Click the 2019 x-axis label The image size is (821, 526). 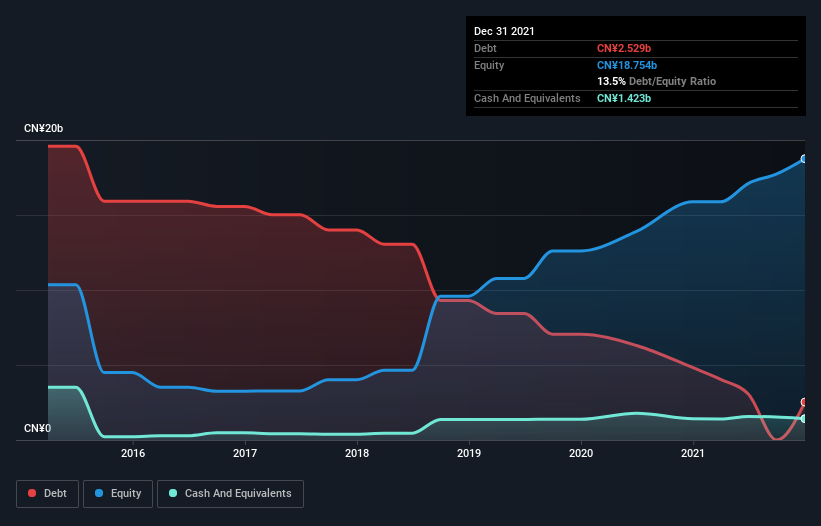point(469,453)
